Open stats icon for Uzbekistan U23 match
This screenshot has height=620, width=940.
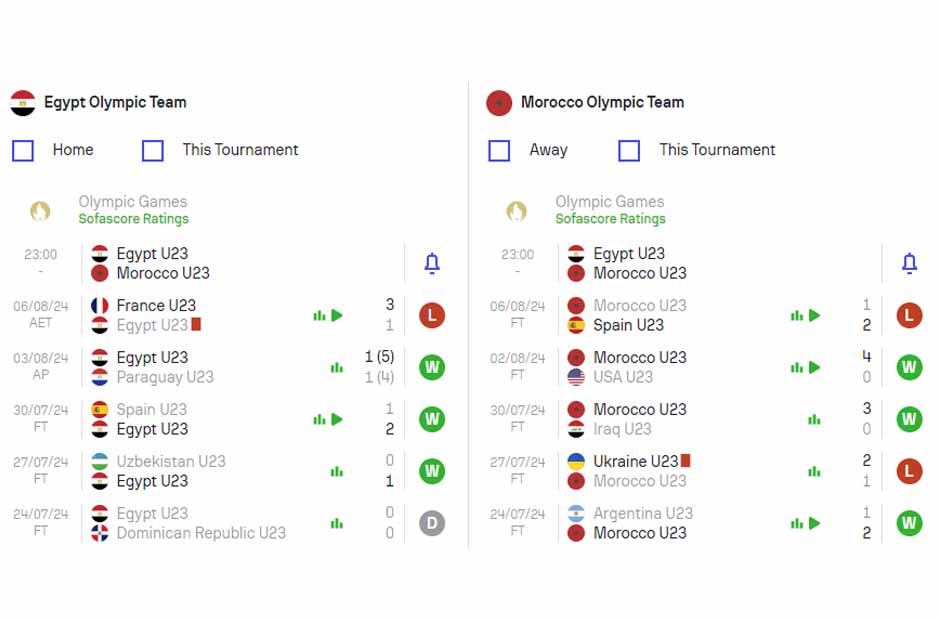click(x=337, y=472)
